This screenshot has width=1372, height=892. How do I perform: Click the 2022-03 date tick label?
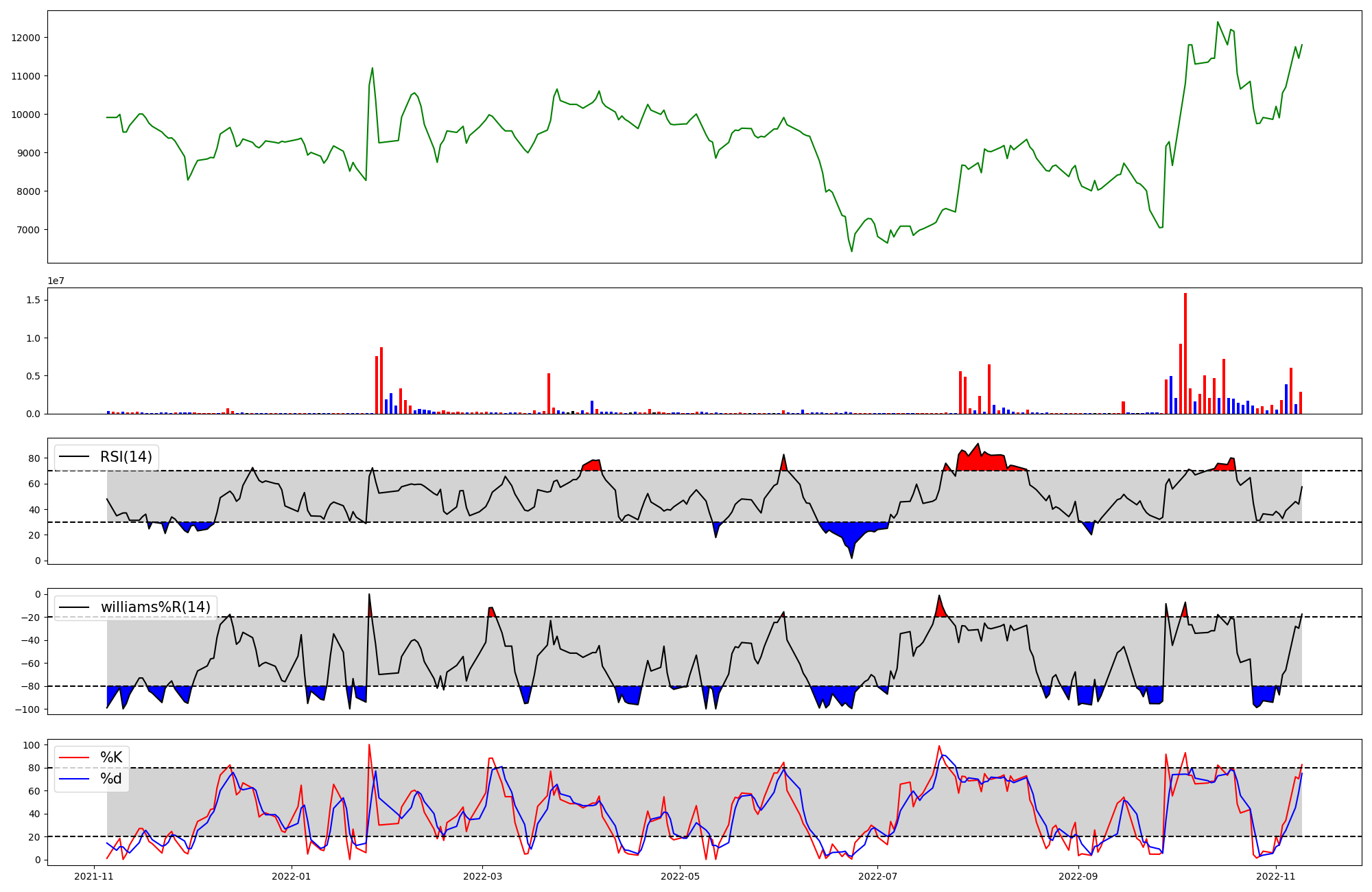483,876
